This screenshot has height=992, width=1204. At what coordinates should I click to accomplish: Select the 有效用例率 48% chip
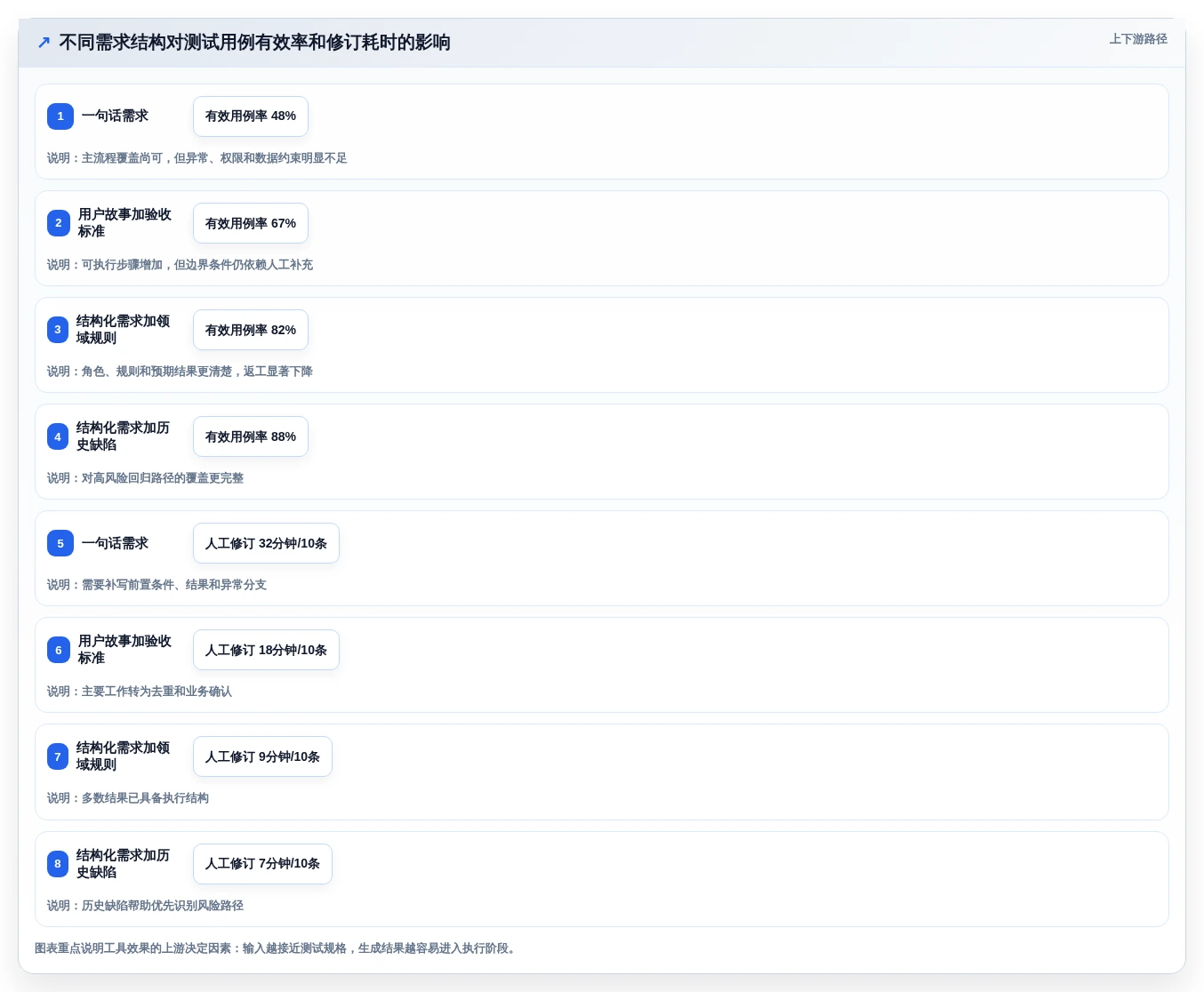pos(251,116)
